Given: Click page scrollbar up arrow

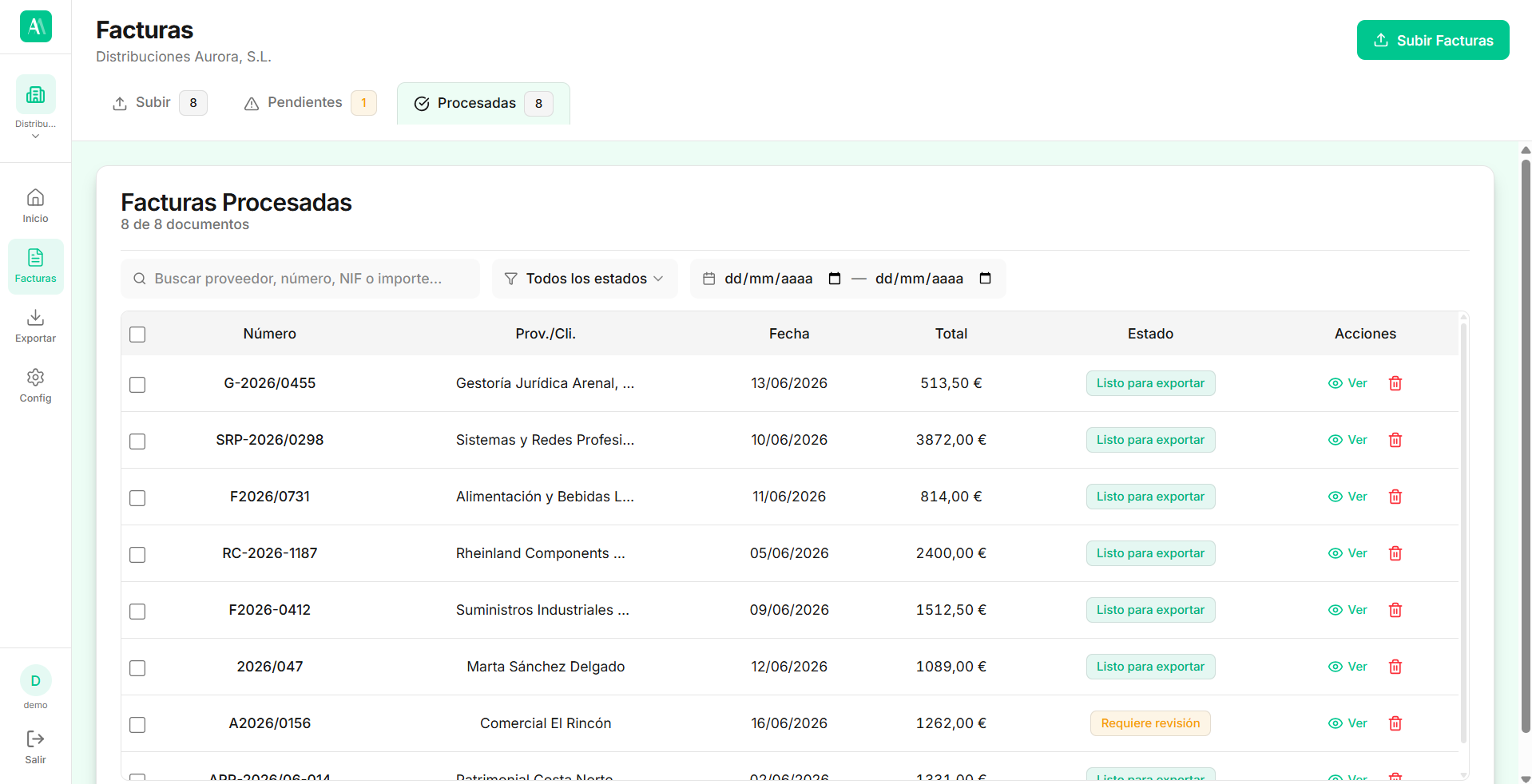Looking at the screenshot, I should pos(1526,149).
